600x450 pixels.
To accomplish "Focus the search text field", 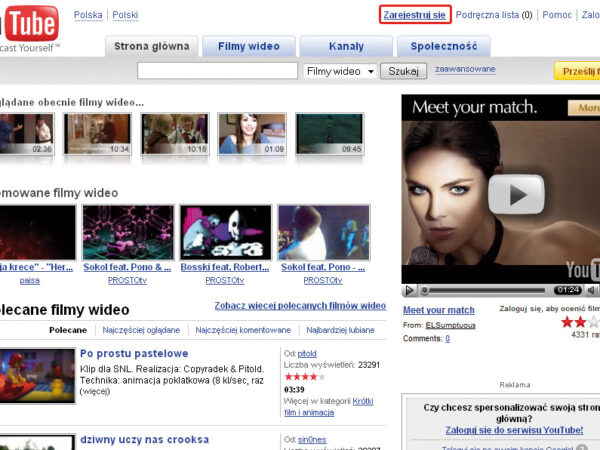I will tap(216, 71).
